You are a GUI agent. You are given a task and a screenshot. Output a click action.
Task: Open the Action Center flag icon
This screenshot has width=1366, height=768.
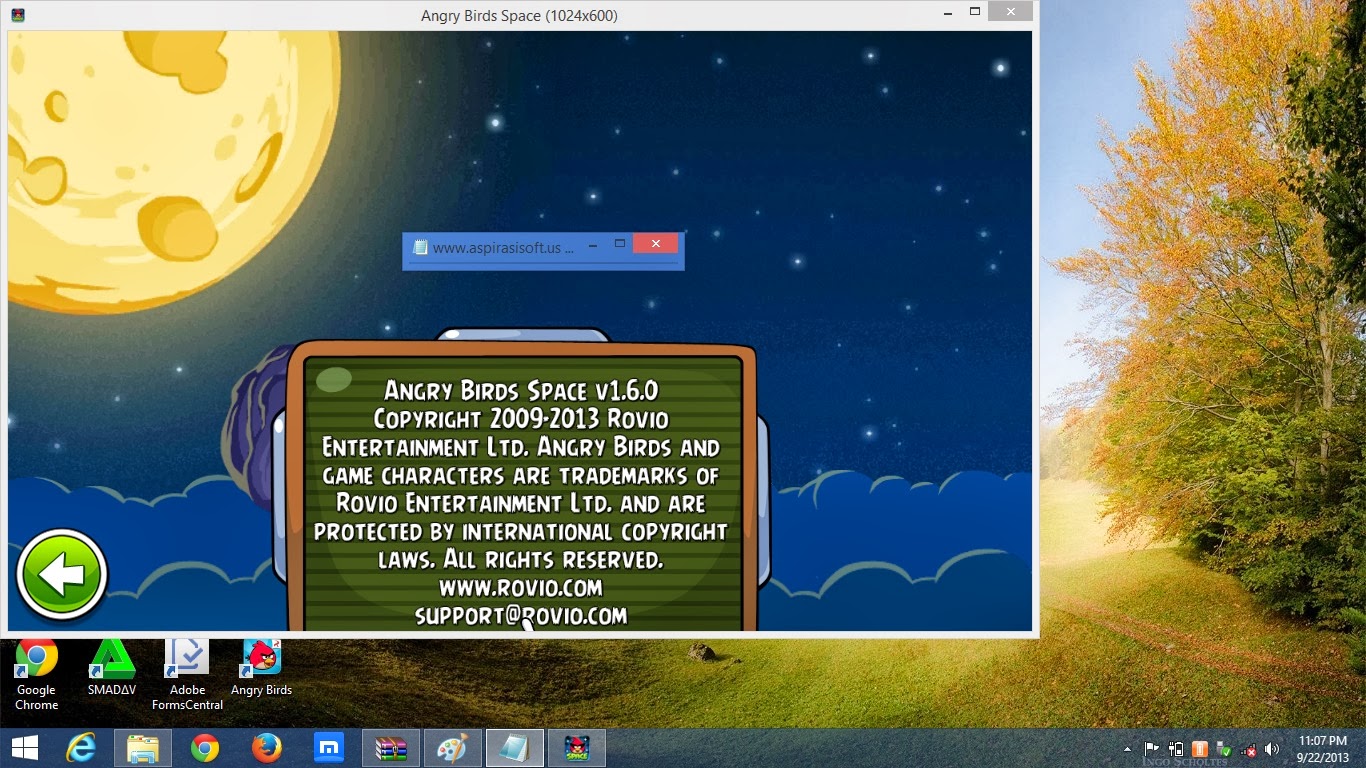(1152, 748)
